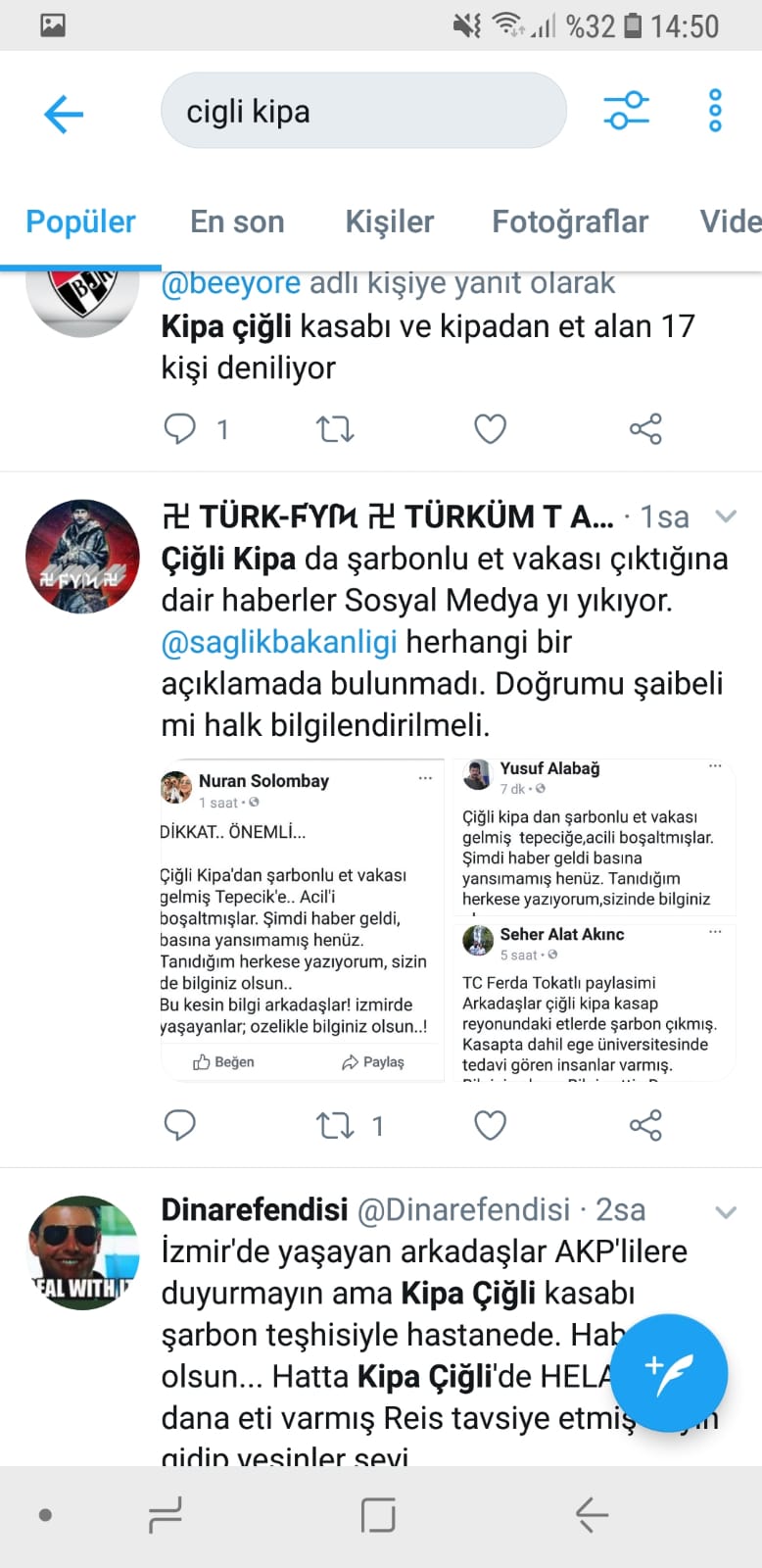
Task: Expand options chevron on Dinarefendisi tweet
Action: [726, 1212]
